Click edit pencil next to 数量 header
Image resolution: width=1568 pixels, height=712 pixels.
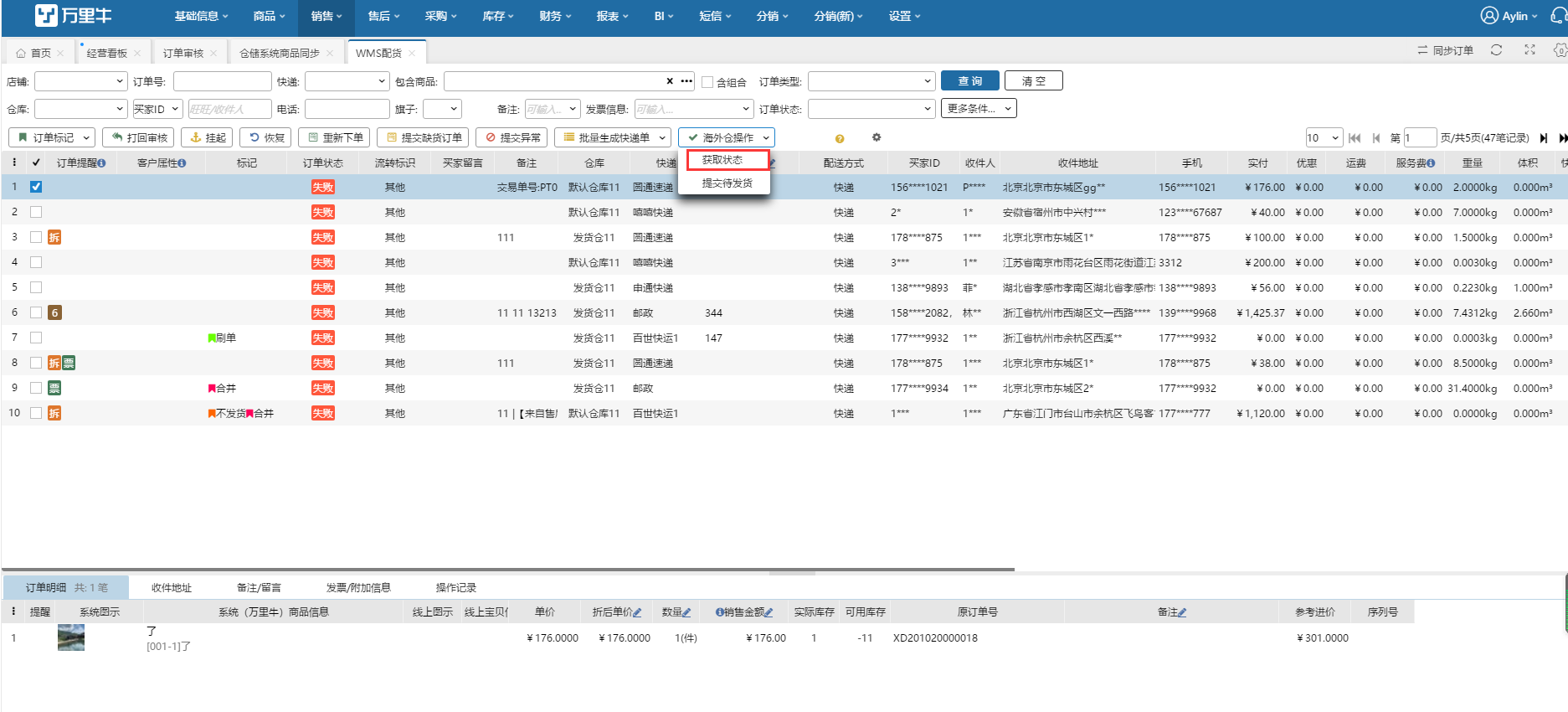687,612
